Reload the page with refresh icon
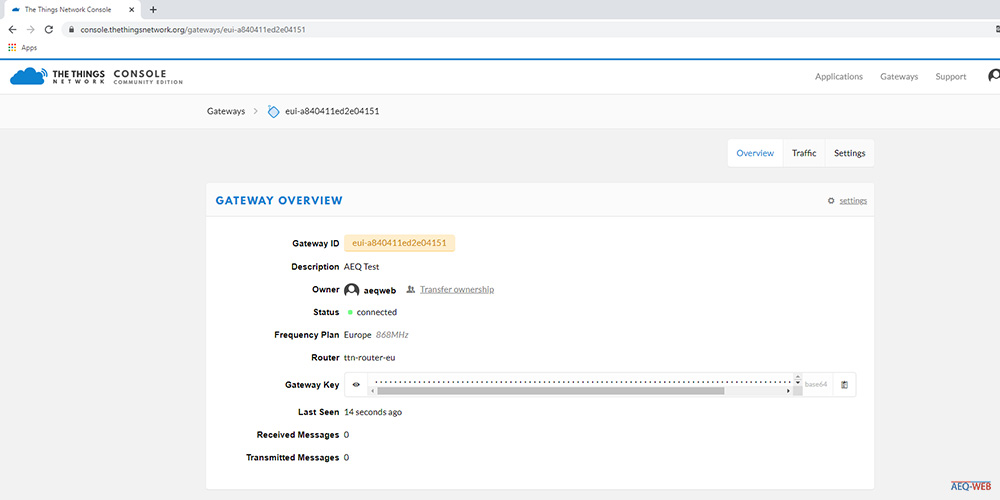 pos(48,29)
